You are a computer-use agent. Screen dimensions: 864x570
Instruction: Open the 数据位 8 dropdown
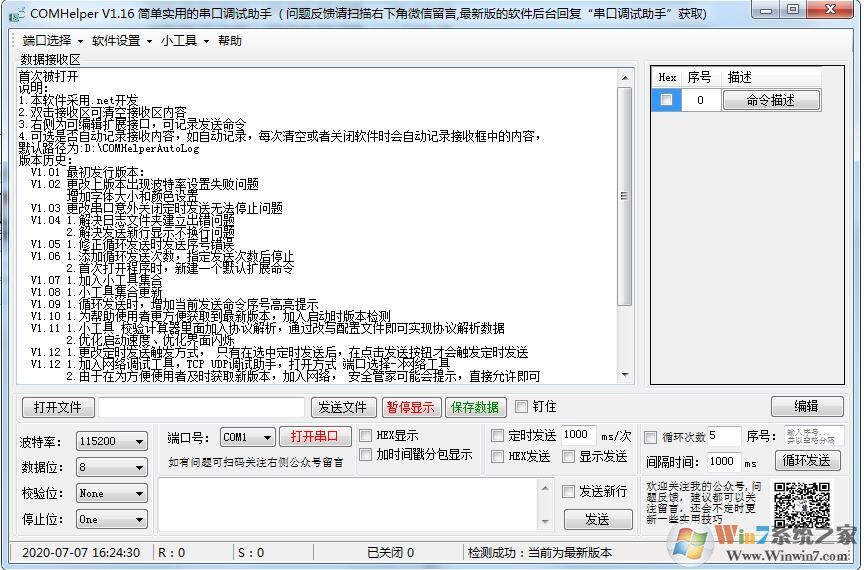[x=112, y=467]
